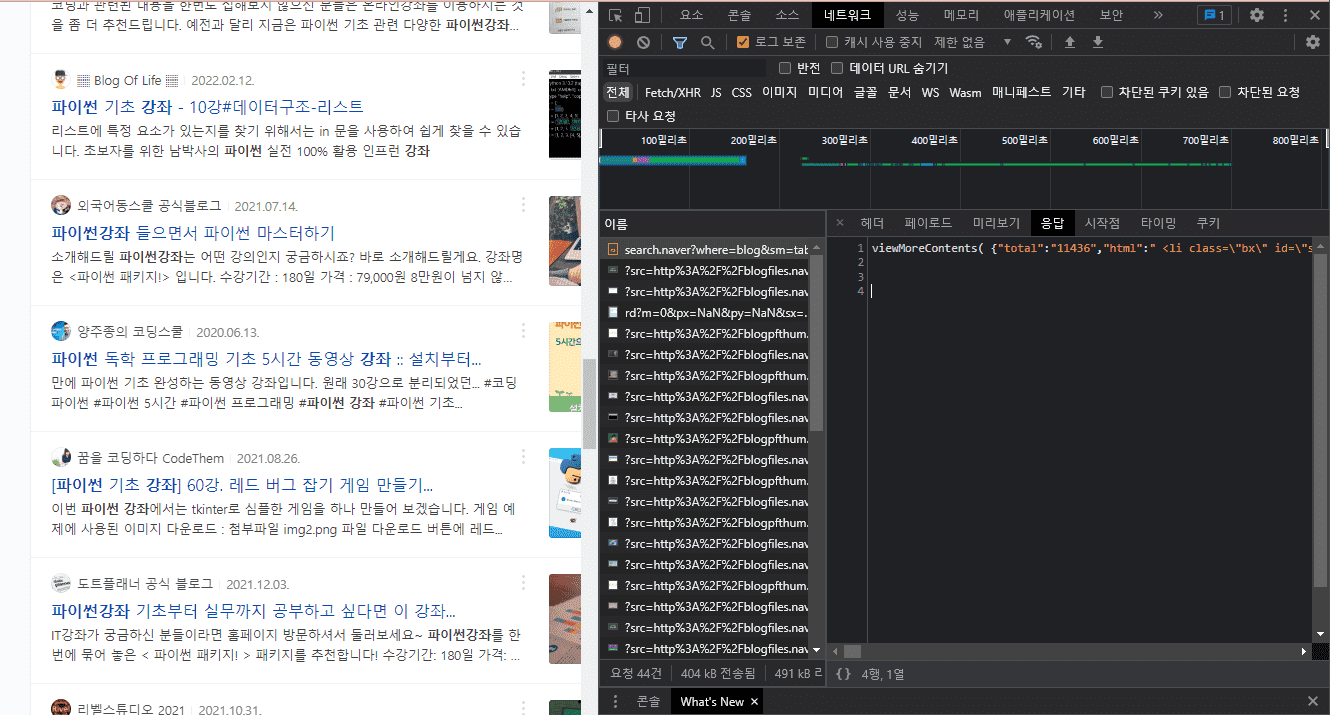Image resolution: width=1330 pixels, height=715 pixels.
Task: Clear the network log
Action: [643, 42]
